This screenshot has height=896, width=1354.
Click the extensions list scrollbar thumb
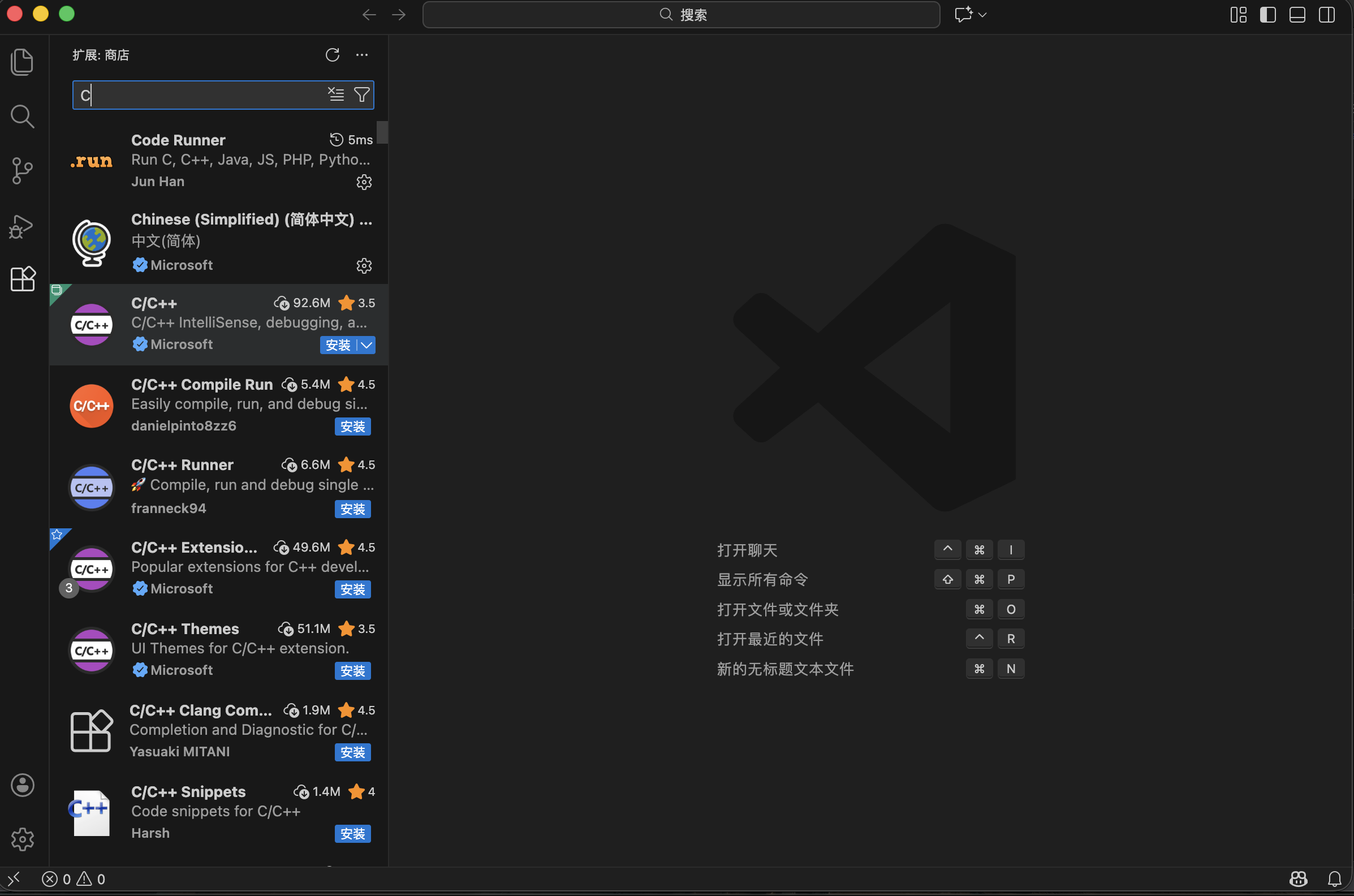(x=382, y=132)
